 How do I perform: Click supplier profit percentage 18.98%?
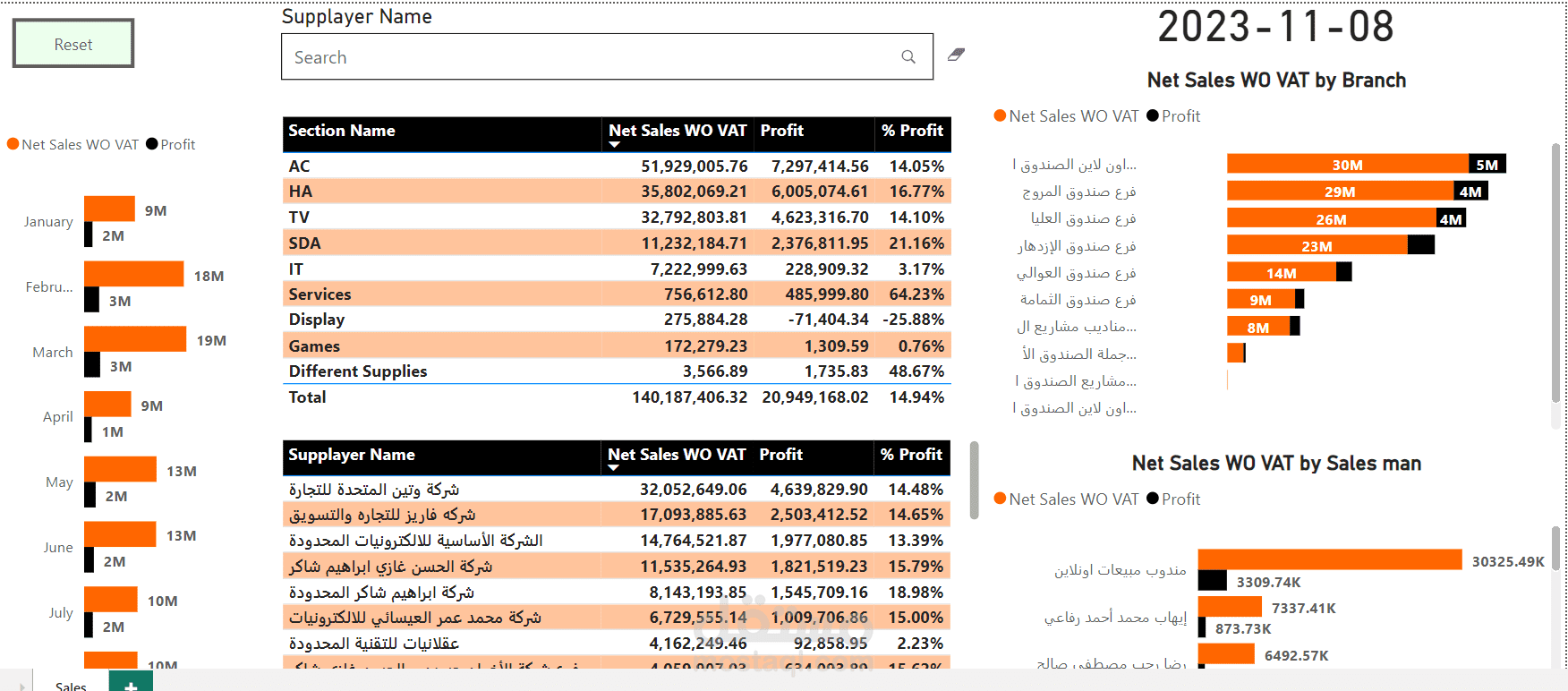click(x=916, y=593)
